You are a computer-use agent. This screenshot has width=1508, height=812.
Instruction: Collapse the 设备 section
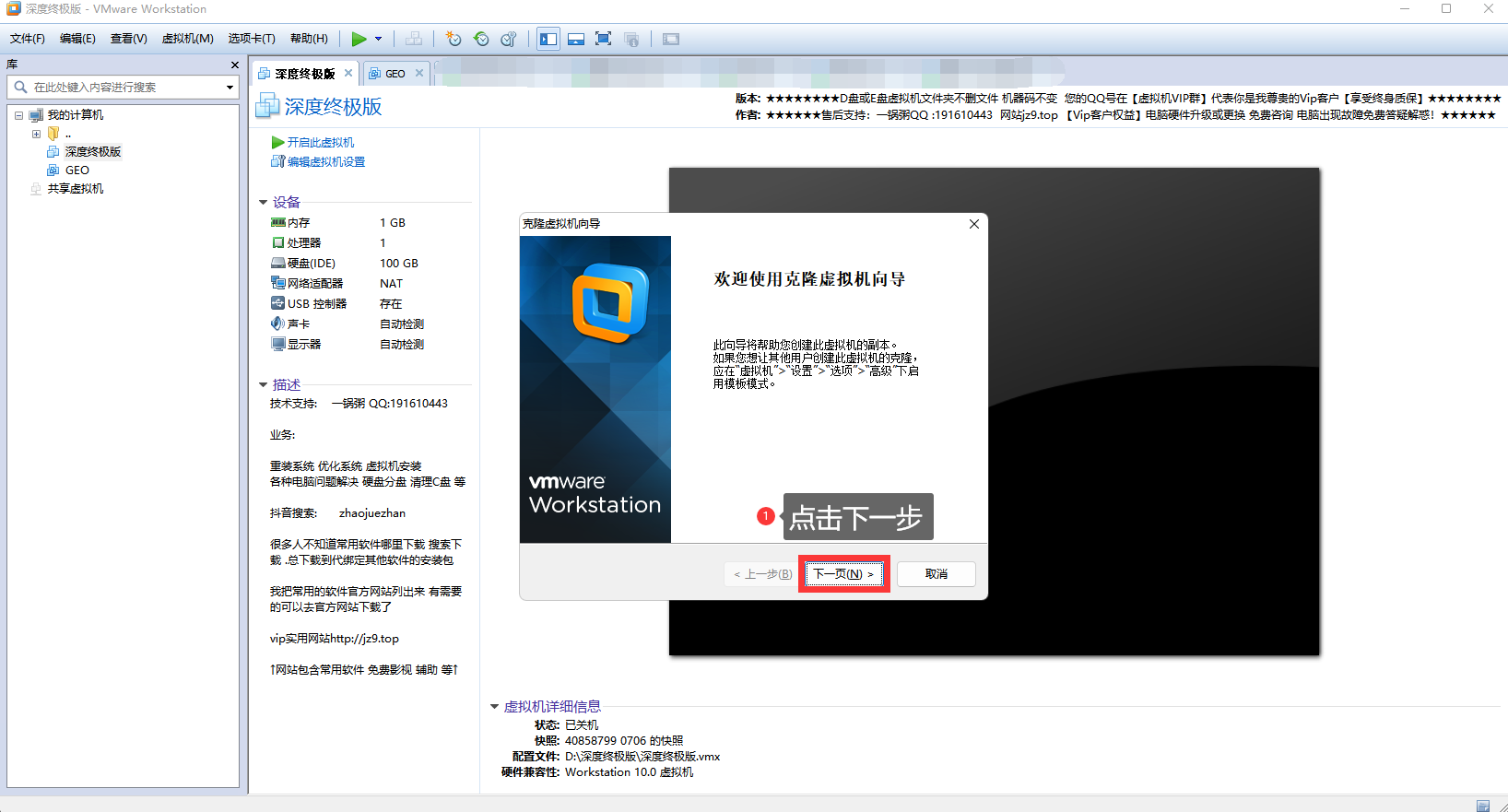pyautogui.click(x=264, y=203)
